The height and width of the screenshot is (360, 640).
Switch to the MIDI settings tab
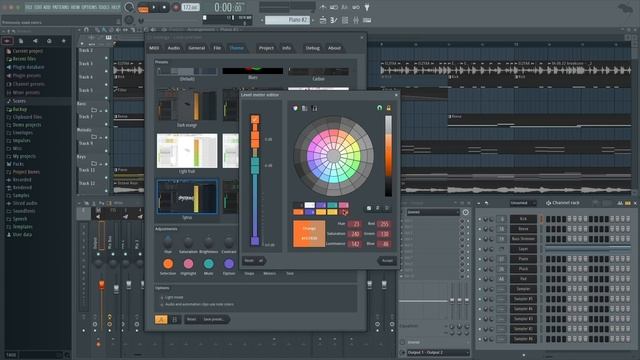point(154,48)
